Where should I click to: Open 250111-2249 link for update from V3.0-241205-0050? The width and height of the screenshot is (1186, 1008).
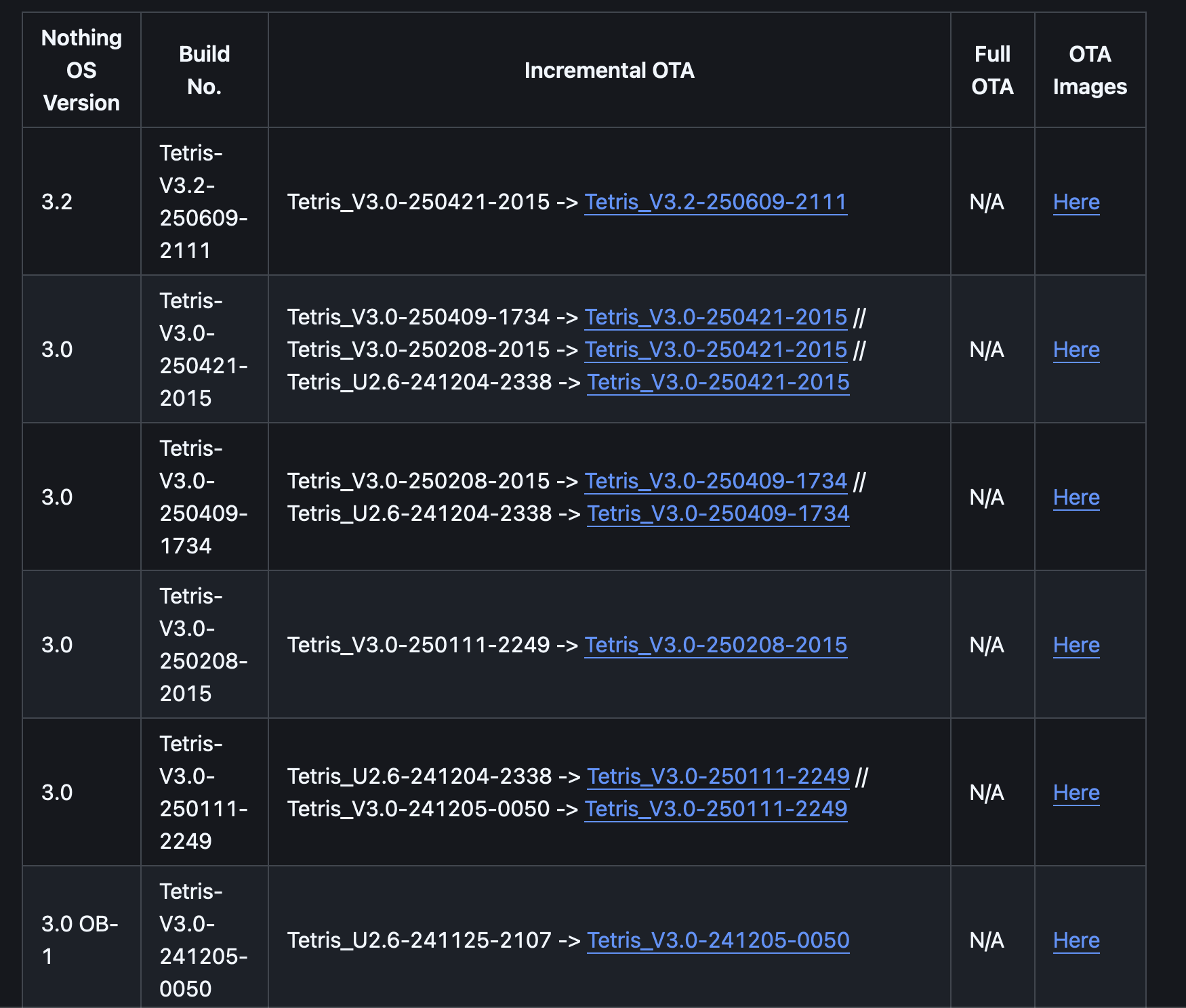[x=716, y=809]
